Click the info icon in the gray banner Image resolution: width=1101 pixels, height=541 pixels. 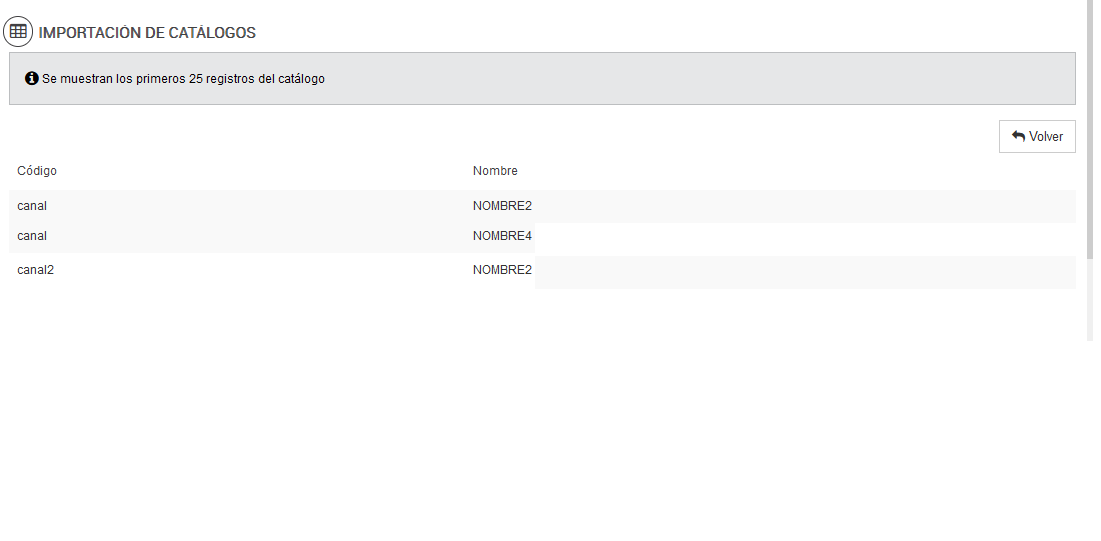[32, 78]
